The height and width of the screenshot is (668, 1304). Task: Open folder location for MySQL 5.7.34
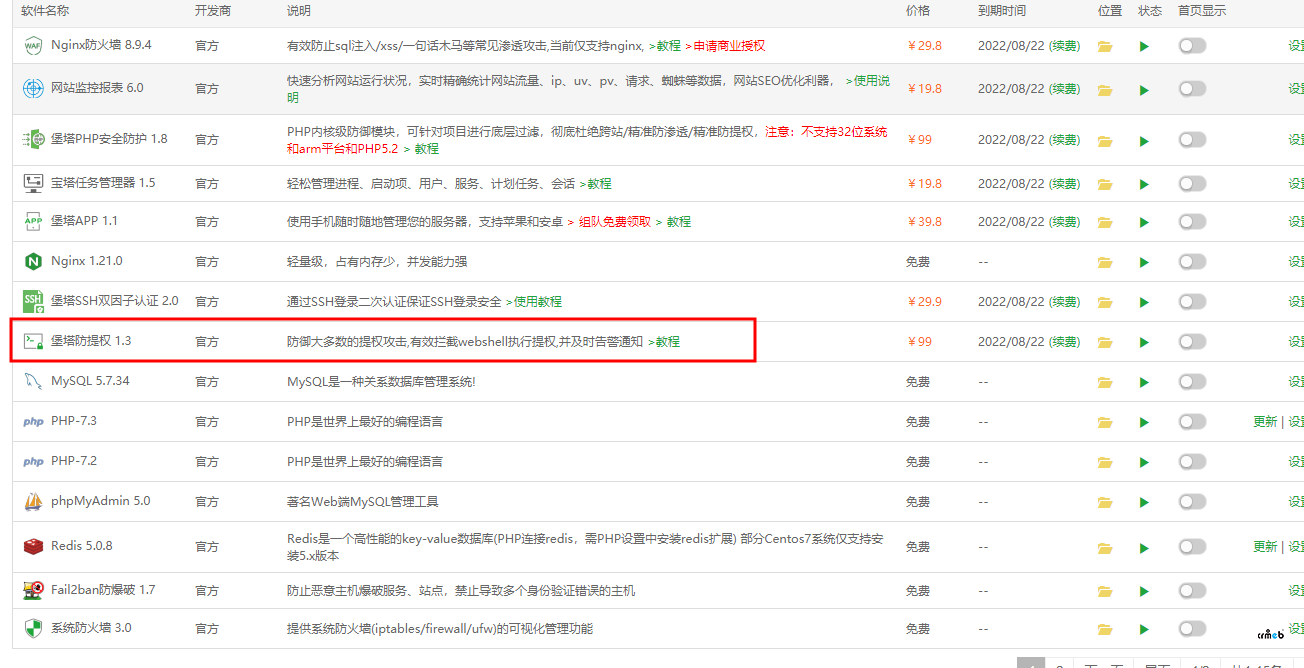[x=1105, y=382]
